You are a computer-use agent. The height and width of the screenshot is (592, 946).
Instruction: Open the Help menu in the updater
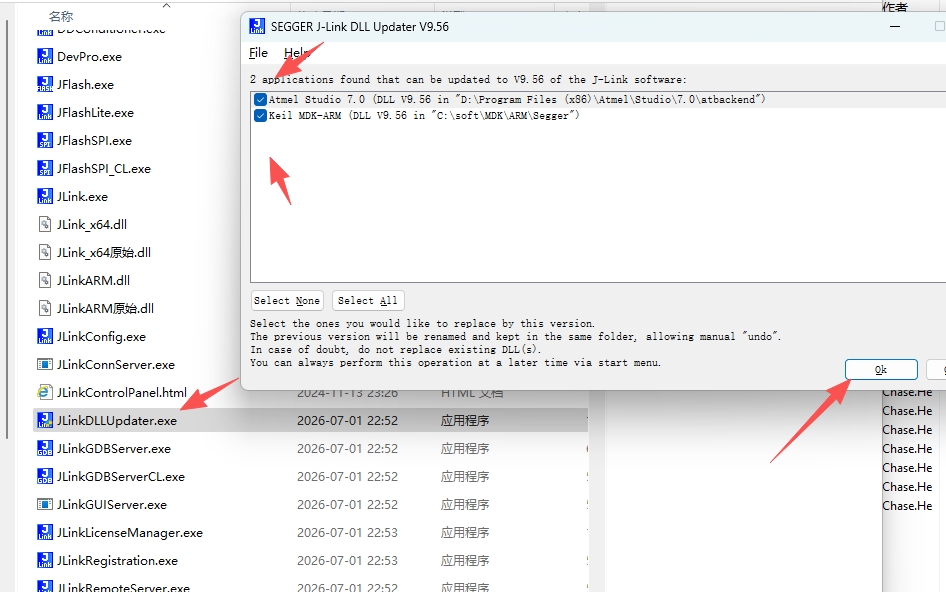click(296, 53)
